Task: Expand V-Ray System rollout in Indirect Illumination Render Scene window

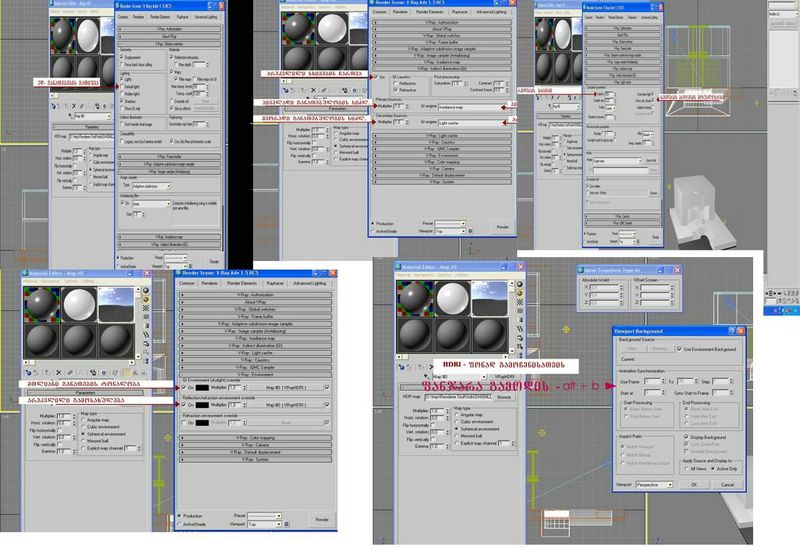Action: tap(442, 182)
